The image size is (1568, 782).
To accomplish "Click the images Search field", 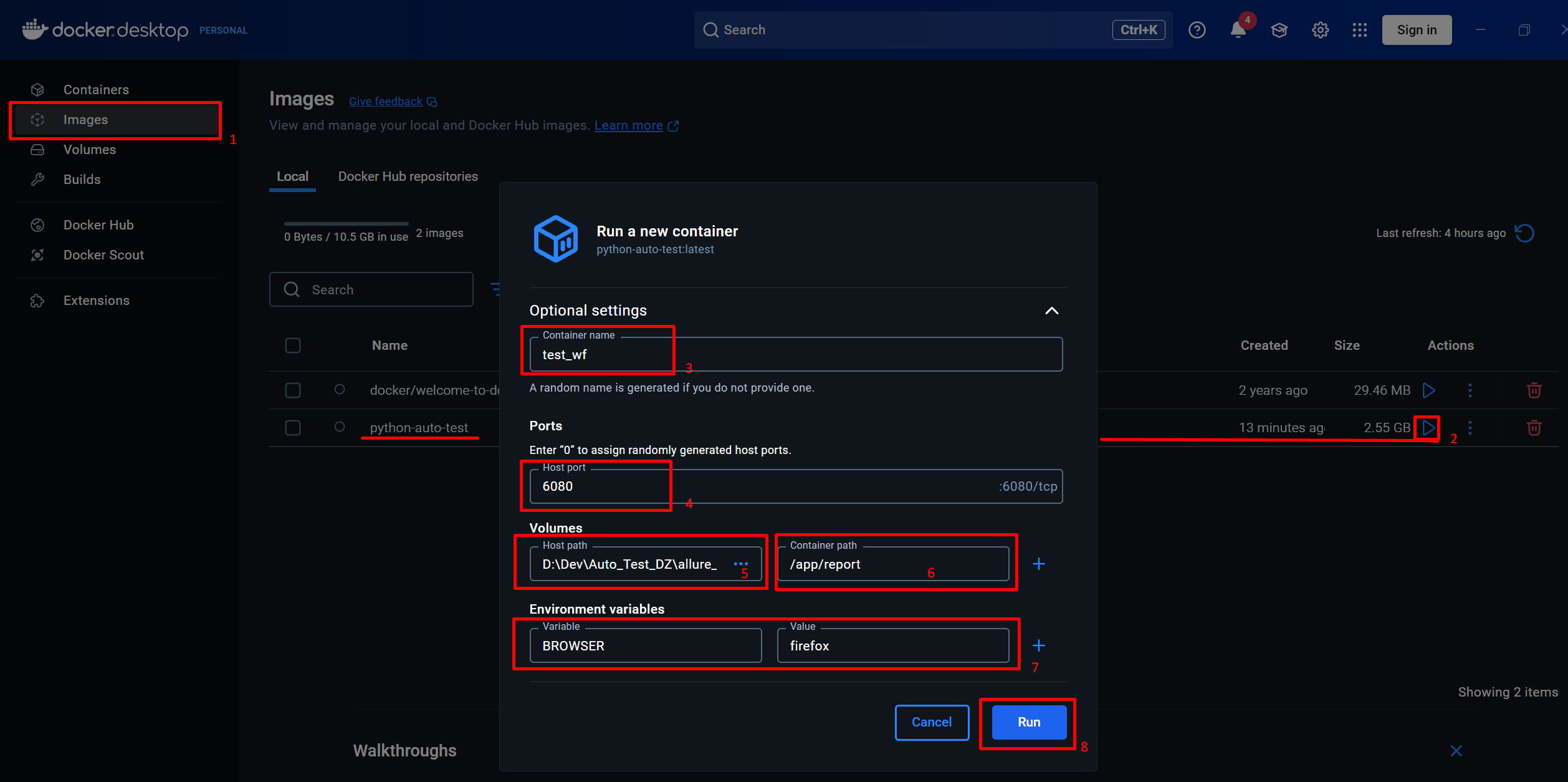I will pyautogui.click(x=371, y=289).
